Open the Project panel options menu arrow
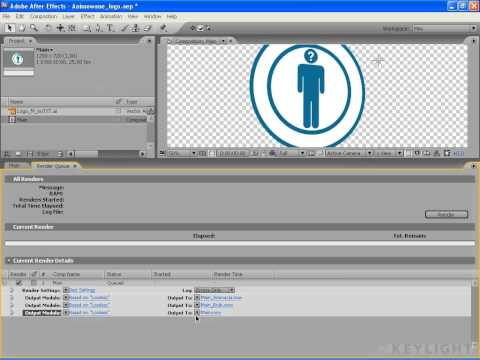The height and width of the screenshot is (360, 480). click(x=149, y=41)
